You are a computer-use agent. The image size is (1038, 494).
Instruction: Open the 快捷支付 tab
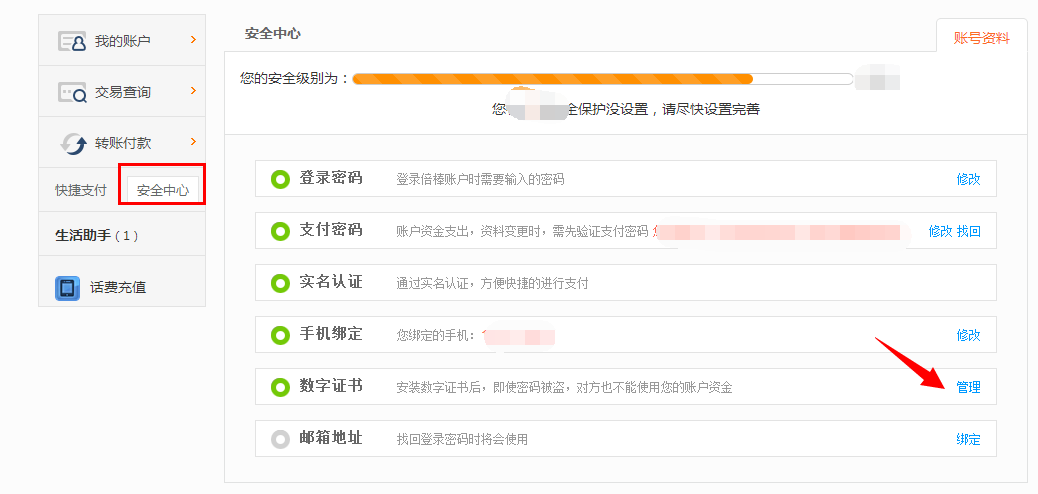81,190
